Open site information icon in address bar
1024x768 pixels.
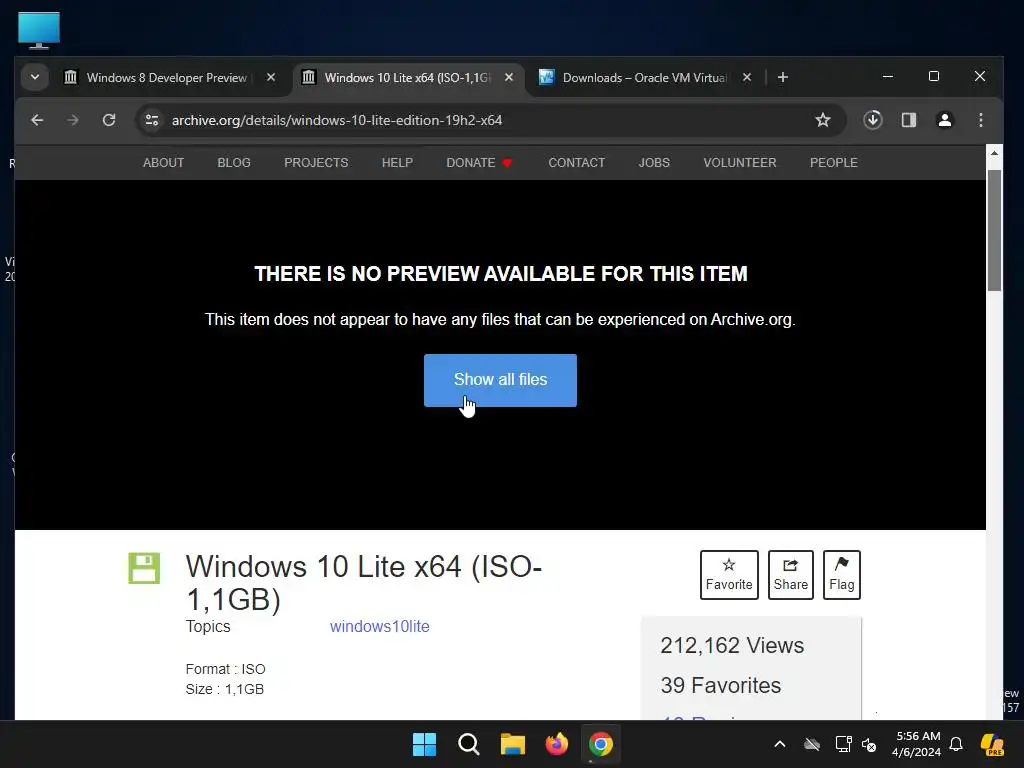point(152,120)
